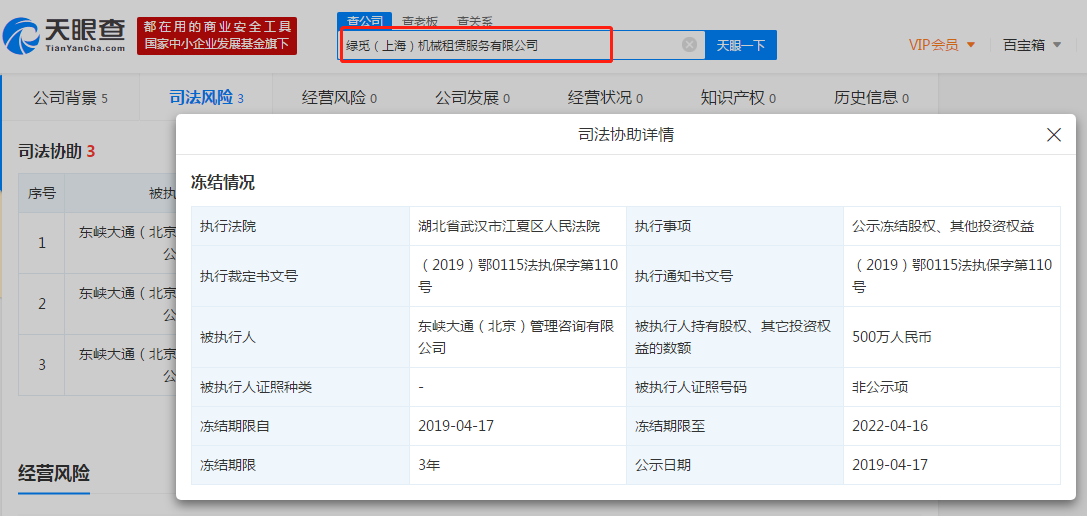Click the 被执行人证照号码 label cell

735,387
